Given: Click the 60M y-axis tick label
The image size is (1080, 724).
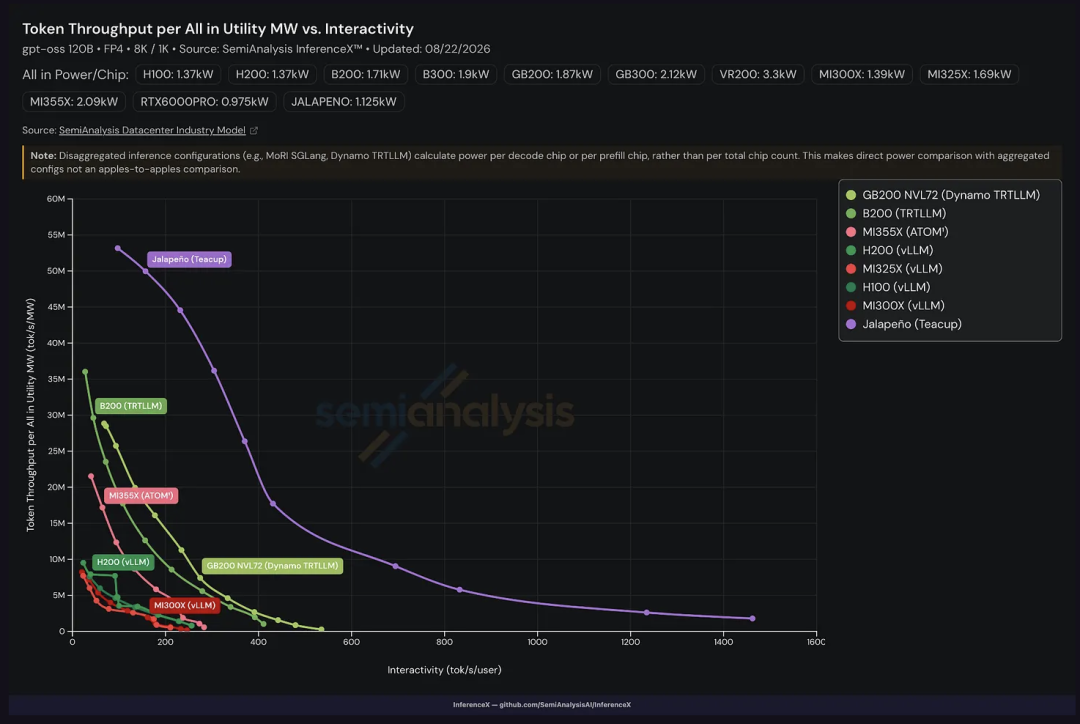Looking at the screenshot, I should 56,199.
